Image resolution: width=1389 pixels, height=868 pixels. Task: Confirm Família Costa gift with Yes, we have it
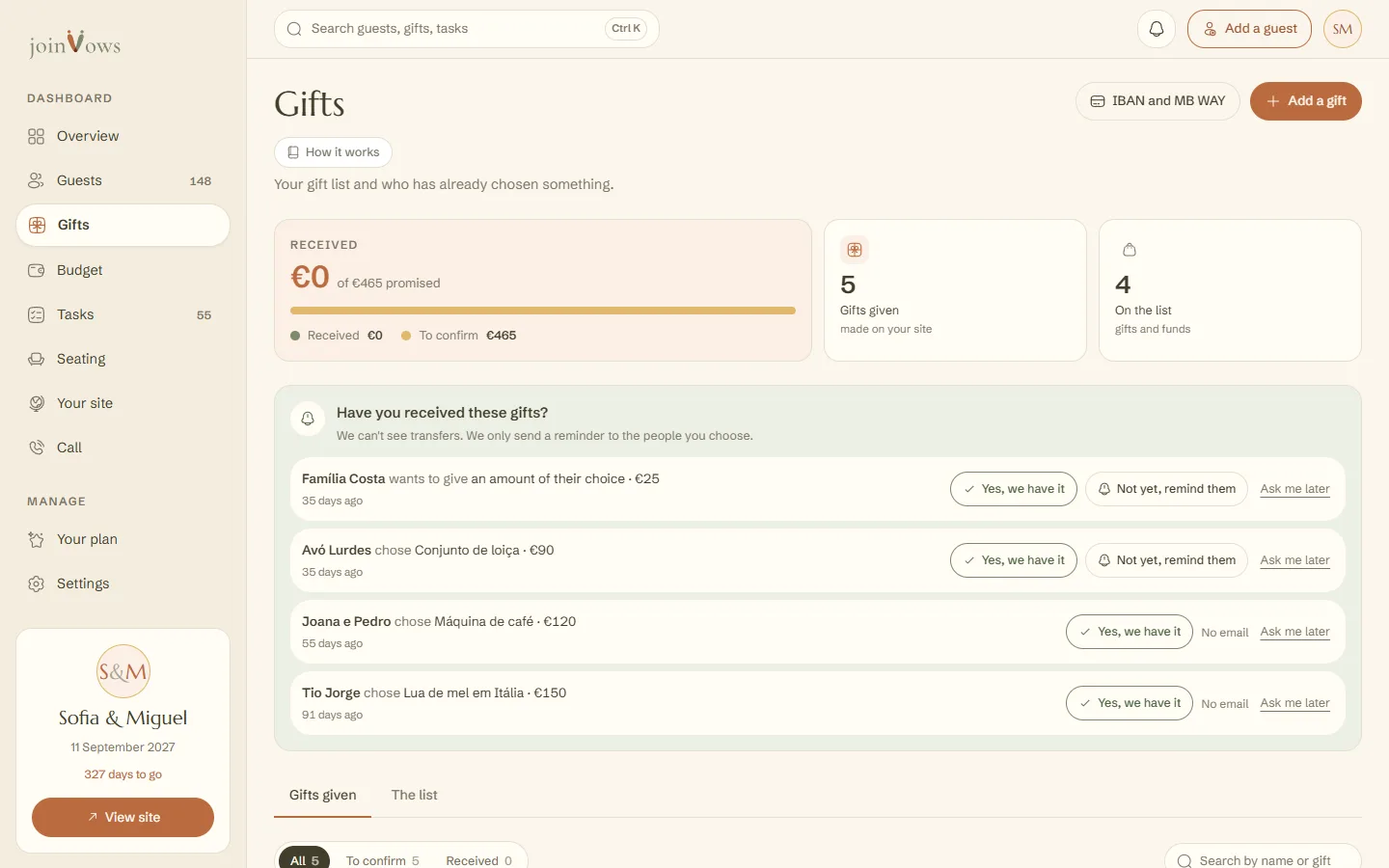[x=1014, y=489]
